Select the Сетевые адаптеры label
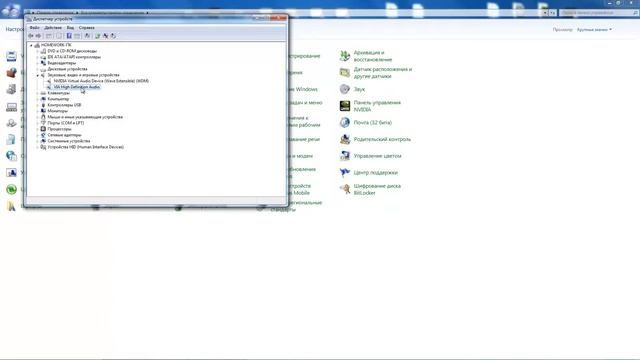Image resolution: width=640 pixels, height=360 pixels. click(64, 135)
